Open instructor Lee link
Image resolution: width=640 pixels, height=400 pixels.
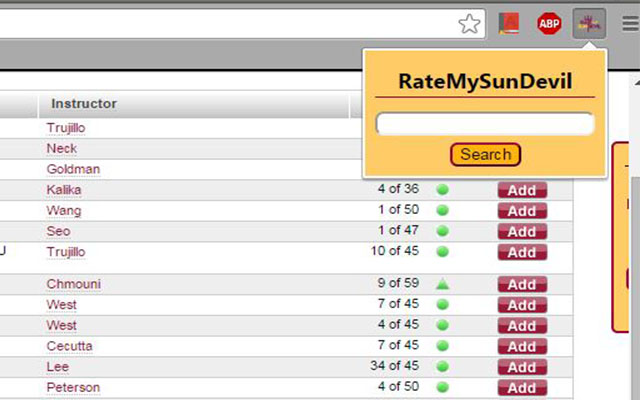[58, 367]
